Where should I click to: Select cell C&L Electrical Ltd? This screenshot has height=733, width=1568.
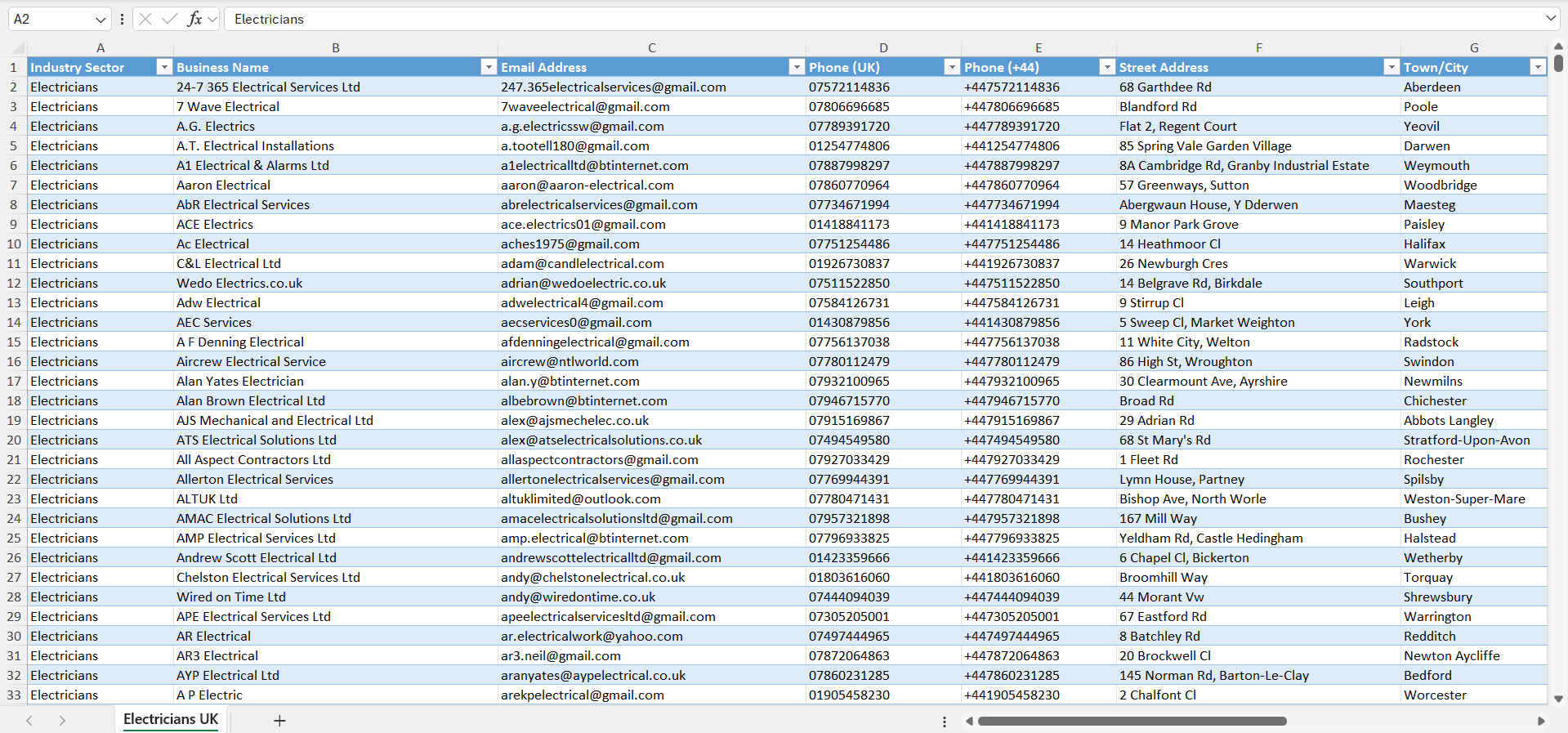pos(336,263)
